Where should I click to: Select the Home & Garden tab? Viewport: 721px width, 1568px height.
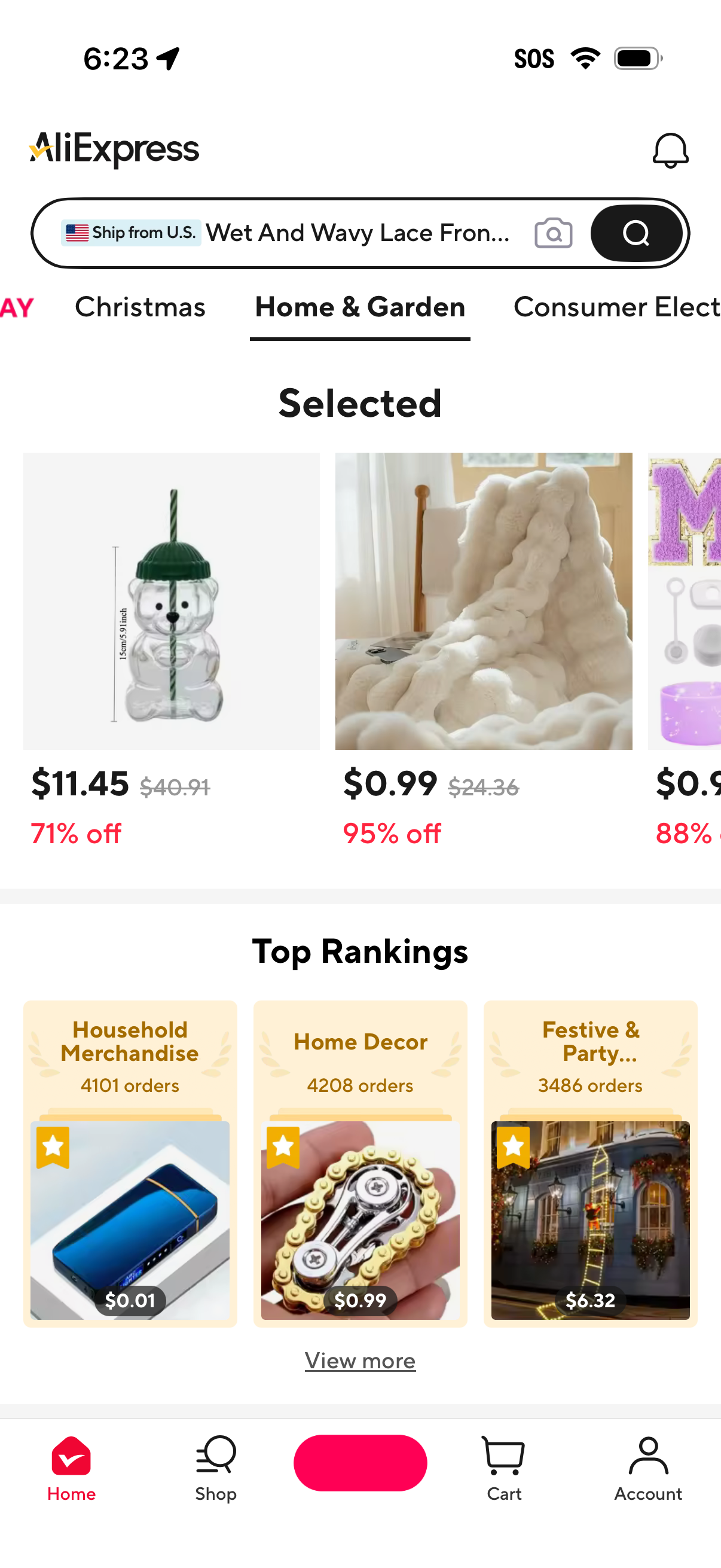[359, 307]
